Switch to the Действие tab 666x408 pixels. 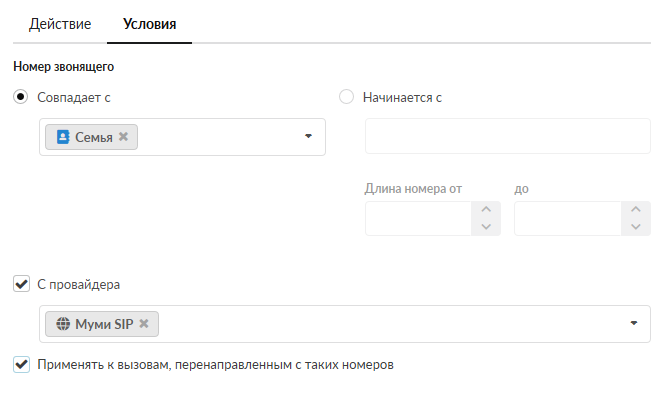59,23
